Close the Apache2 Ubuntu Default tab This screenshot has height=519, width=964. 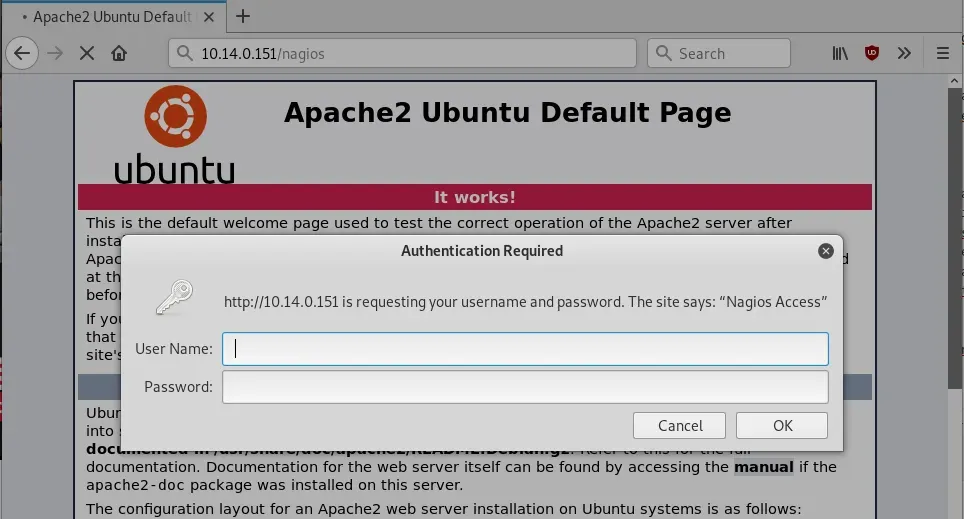(x=210, y=17)
